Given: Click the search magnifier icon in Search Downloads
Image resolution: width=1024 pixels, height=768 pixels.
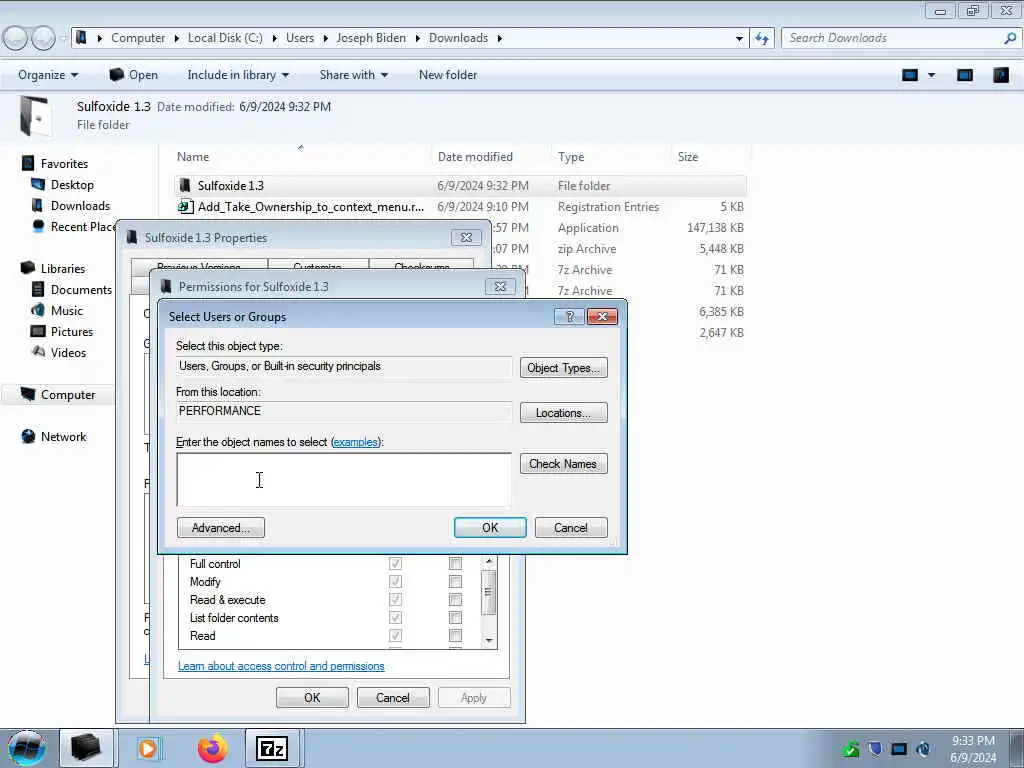Looking at the screenshot, I should [x=1010, y=38].
